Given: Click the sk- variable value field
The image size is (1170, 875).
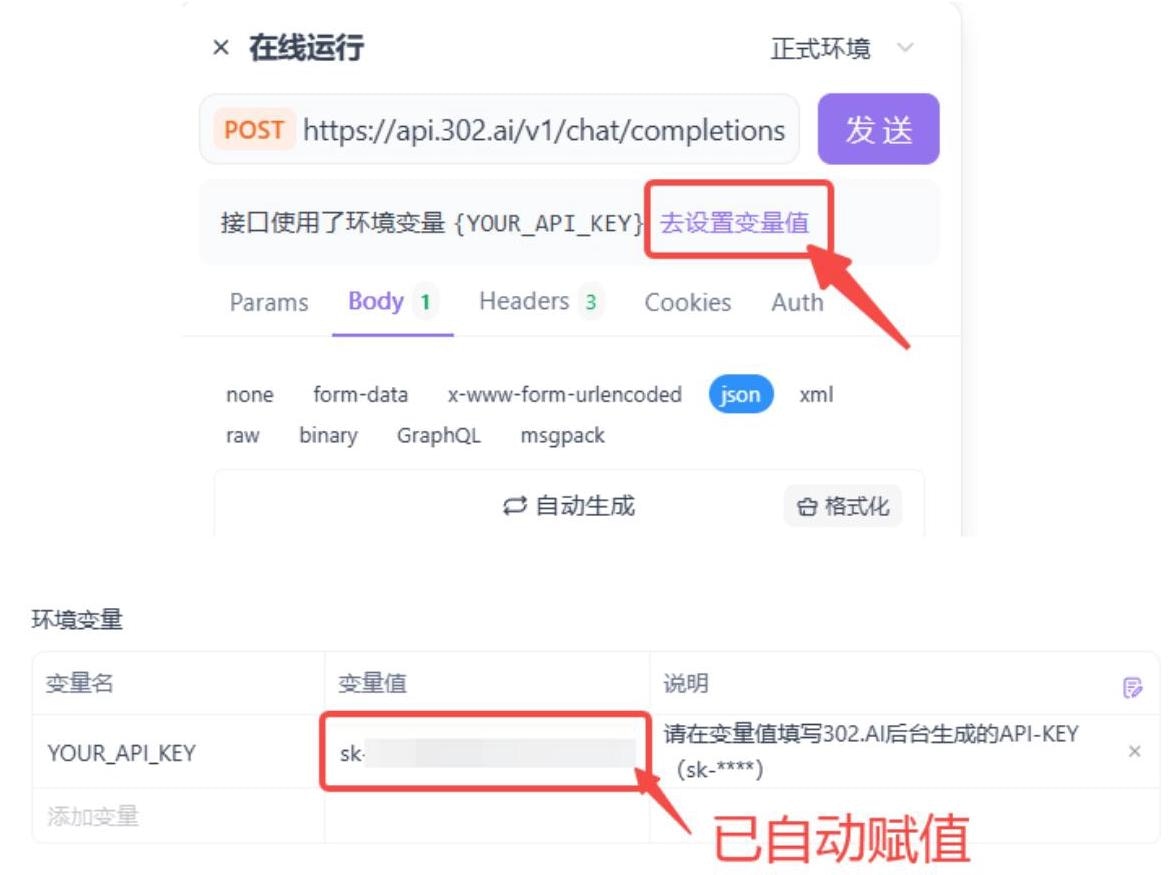Looking at the screenshot, I should point(486,752).
